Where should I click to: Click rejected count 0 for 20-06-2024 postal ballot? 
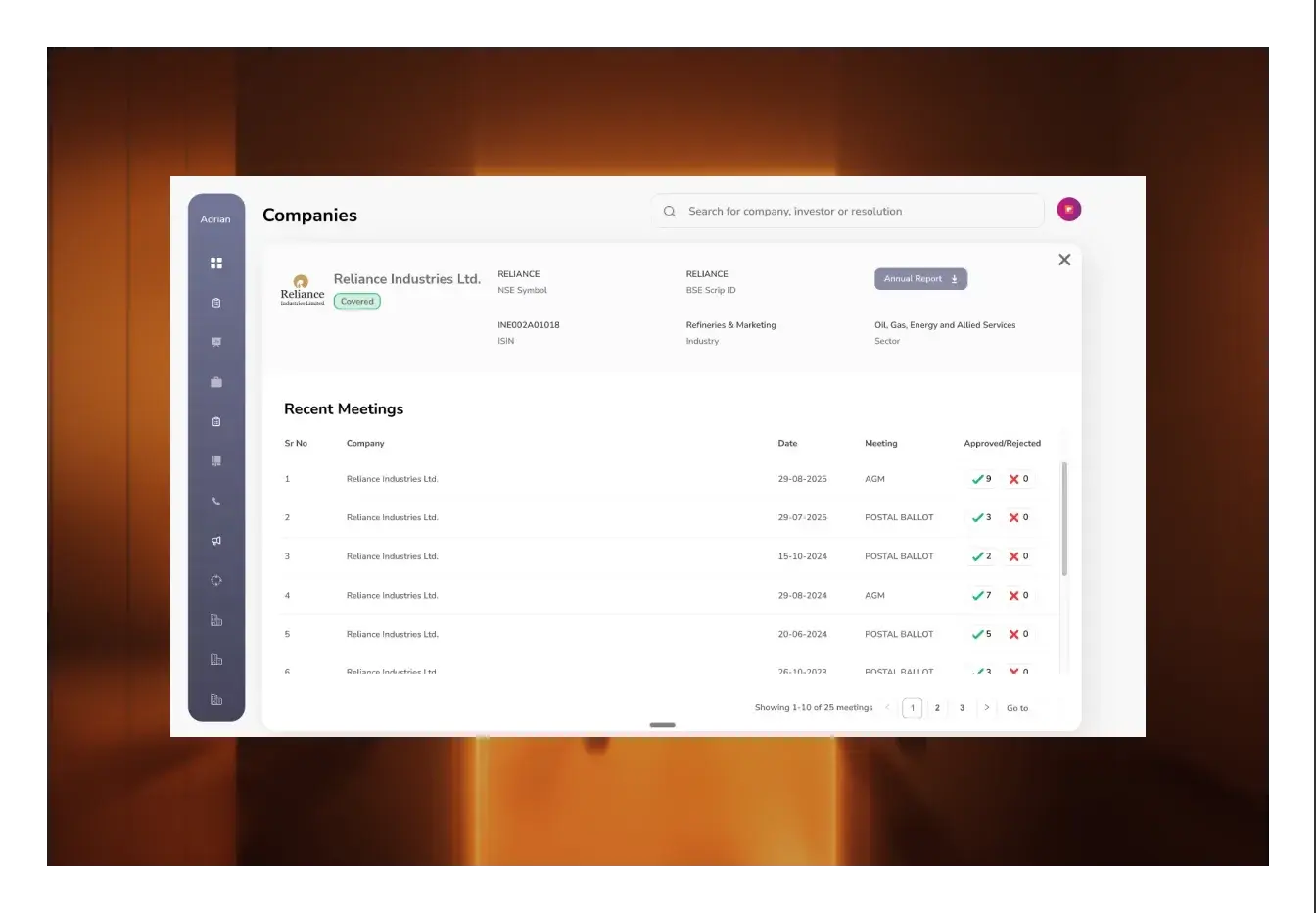tap(1018, 634)
